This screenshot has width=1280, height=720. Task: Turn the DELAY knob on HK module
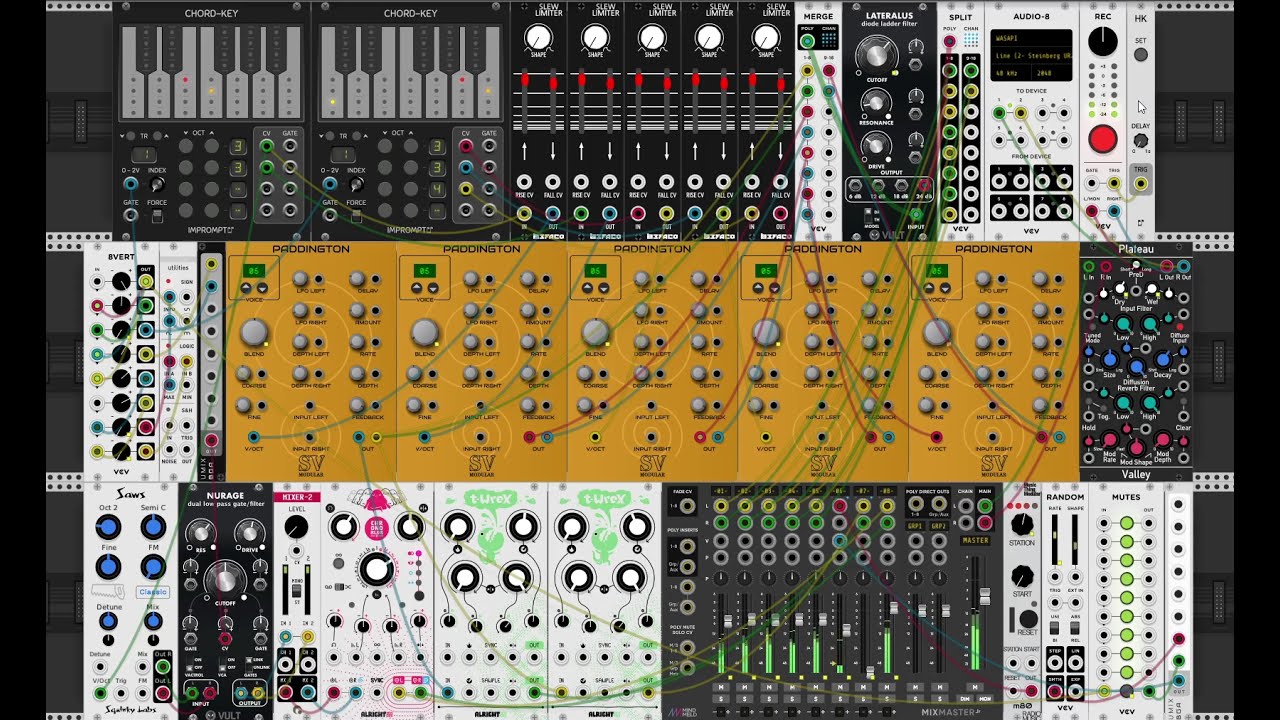tap(1141, 141)
